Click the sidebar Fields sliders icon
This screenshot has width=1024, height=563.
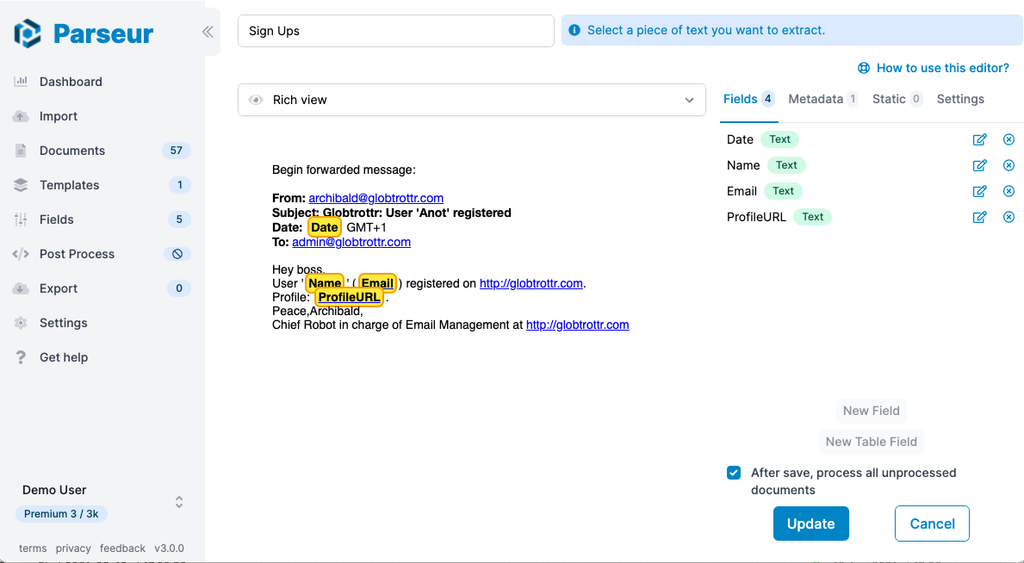click(x=21, y=219)
